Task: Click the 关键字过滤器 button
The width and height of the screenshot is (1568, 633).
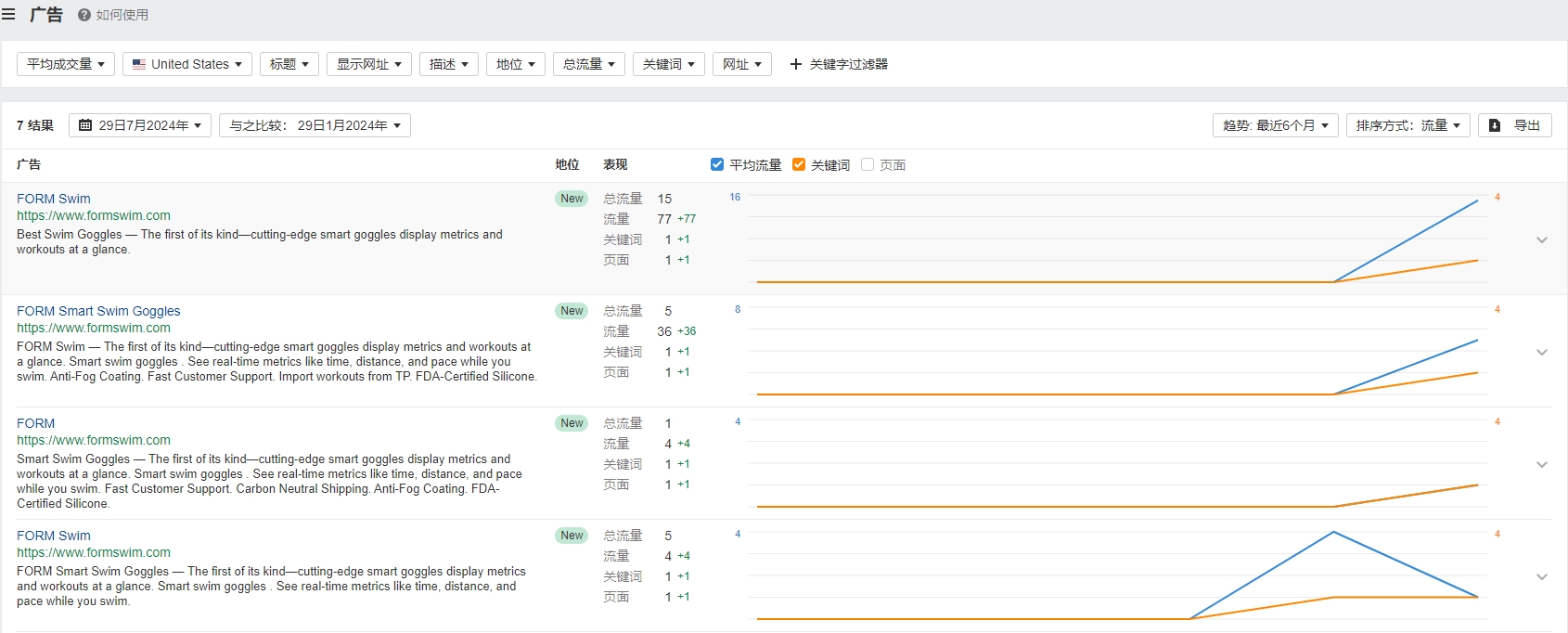Action: click(839, 64)
